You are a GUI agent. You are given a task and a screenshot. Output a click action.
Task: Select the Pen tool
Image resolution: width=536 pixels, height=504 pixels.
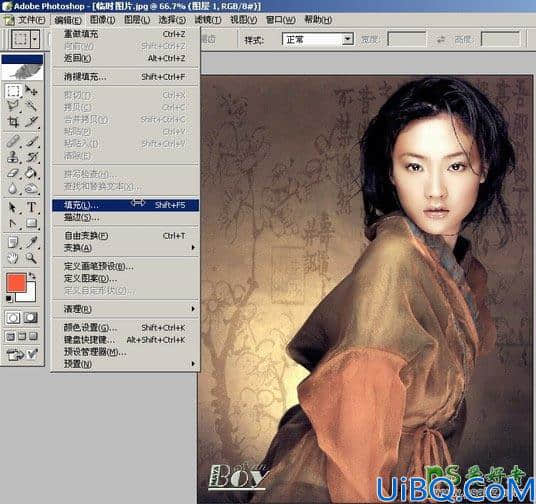pyautogui.click(x=13, y=223)
